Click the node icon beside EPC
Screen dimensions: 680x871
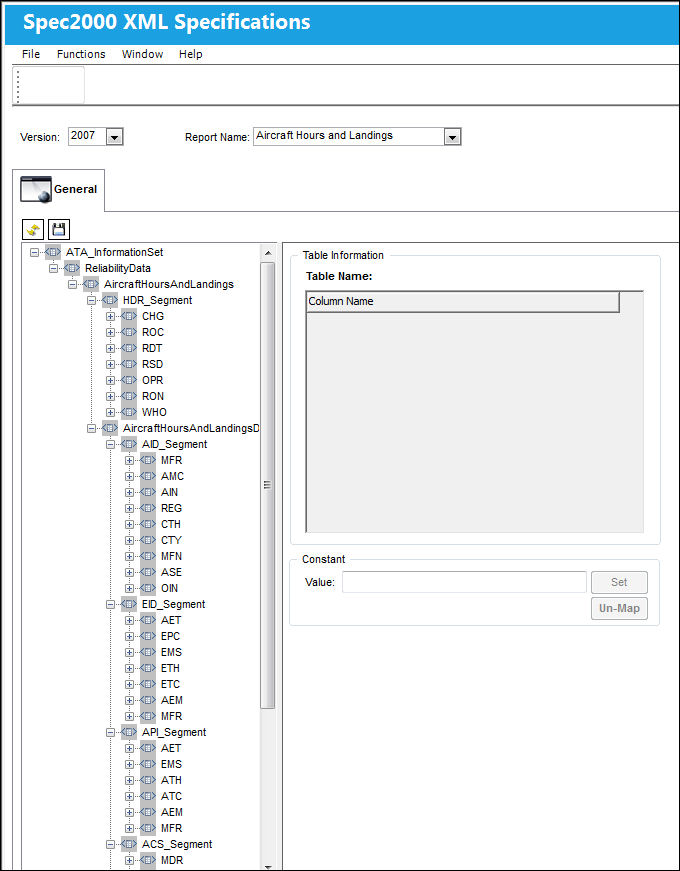(x=148, y=636)
